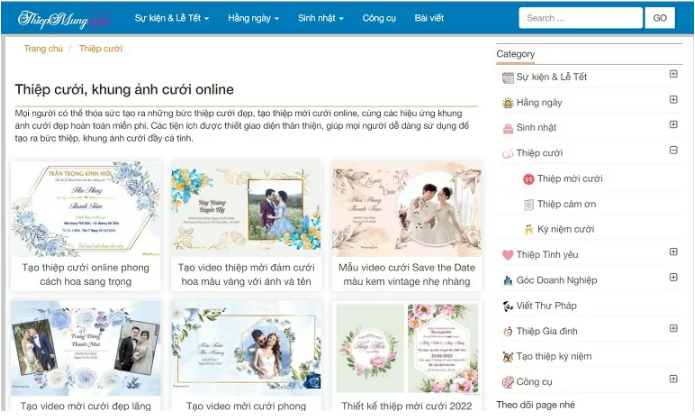Screen dimensions: 695x417
Task: Collapse the Thiệp cưới sidebar category
Action: (x=673, y=151)
